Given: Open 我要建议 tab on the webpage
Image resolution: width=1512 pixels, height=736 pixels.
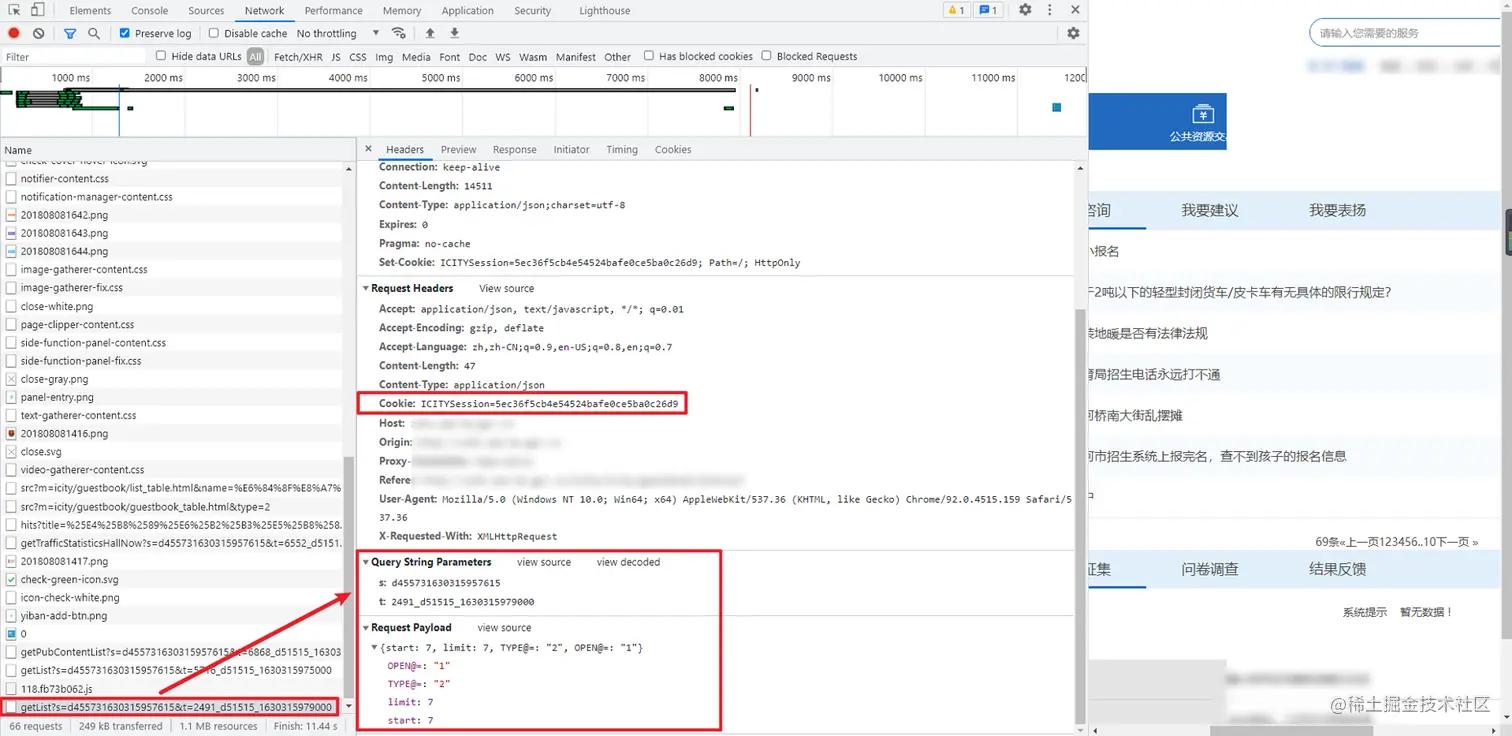Looking at the screenshot, I should pos(1210,210).
